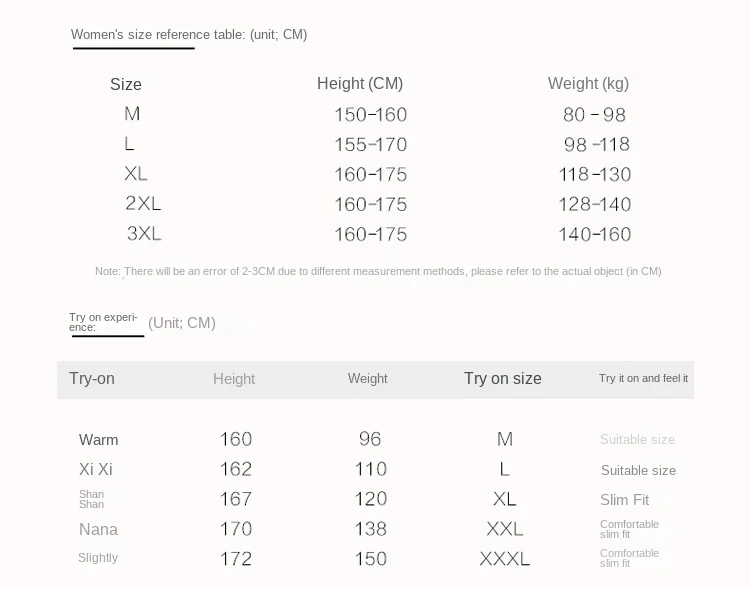750x589 pixels.
Task: Click the Weight (kg) column header
Action: 588,84
